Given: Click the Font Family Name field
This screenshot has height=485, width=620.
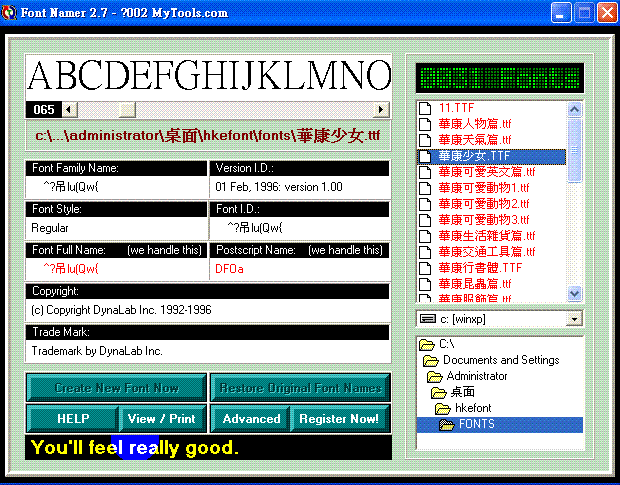Looking at the screenshot, I should coord(116,187).
